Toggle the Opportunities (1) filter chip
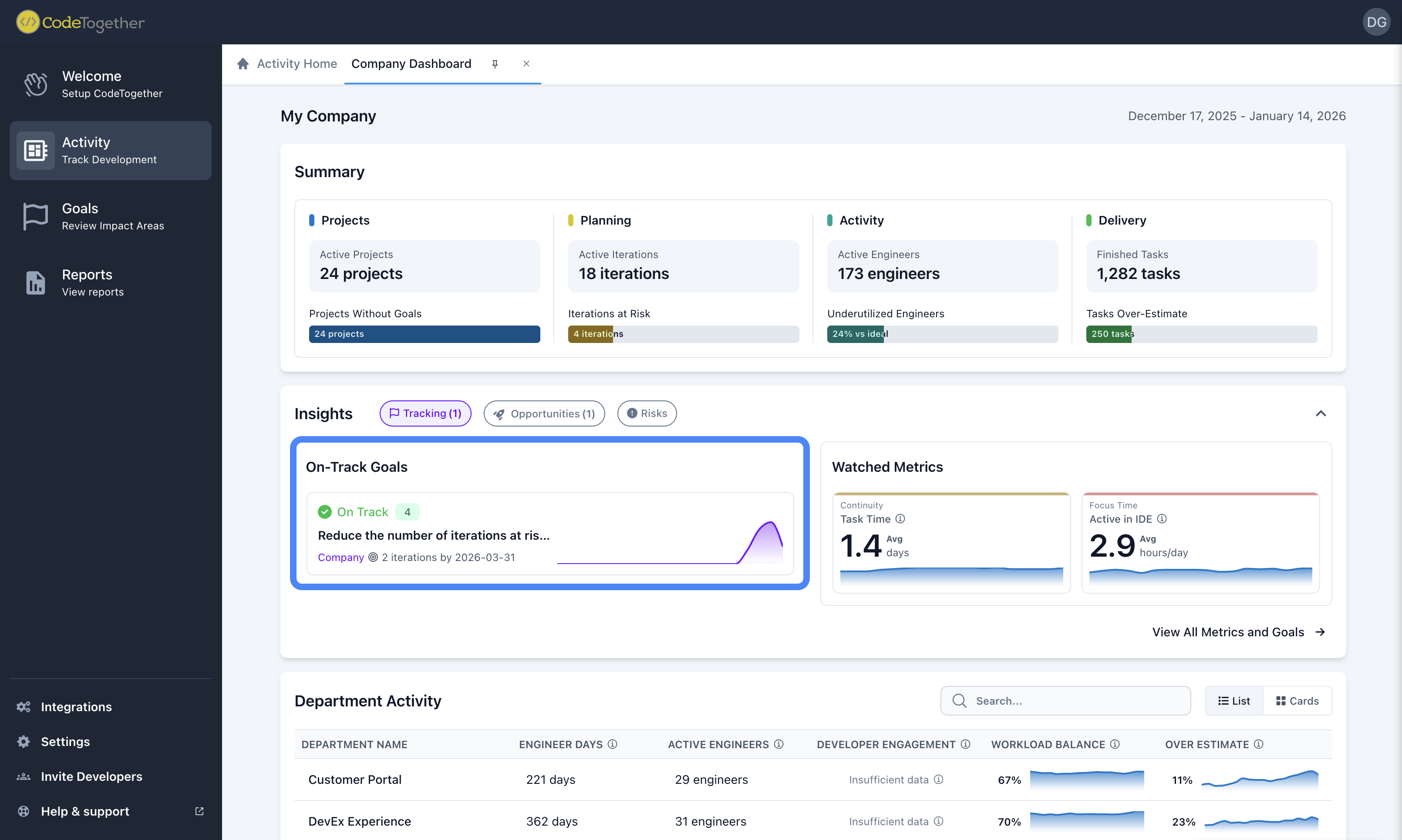This screenshot has height=840, width=1402. (x=544, y=413)
